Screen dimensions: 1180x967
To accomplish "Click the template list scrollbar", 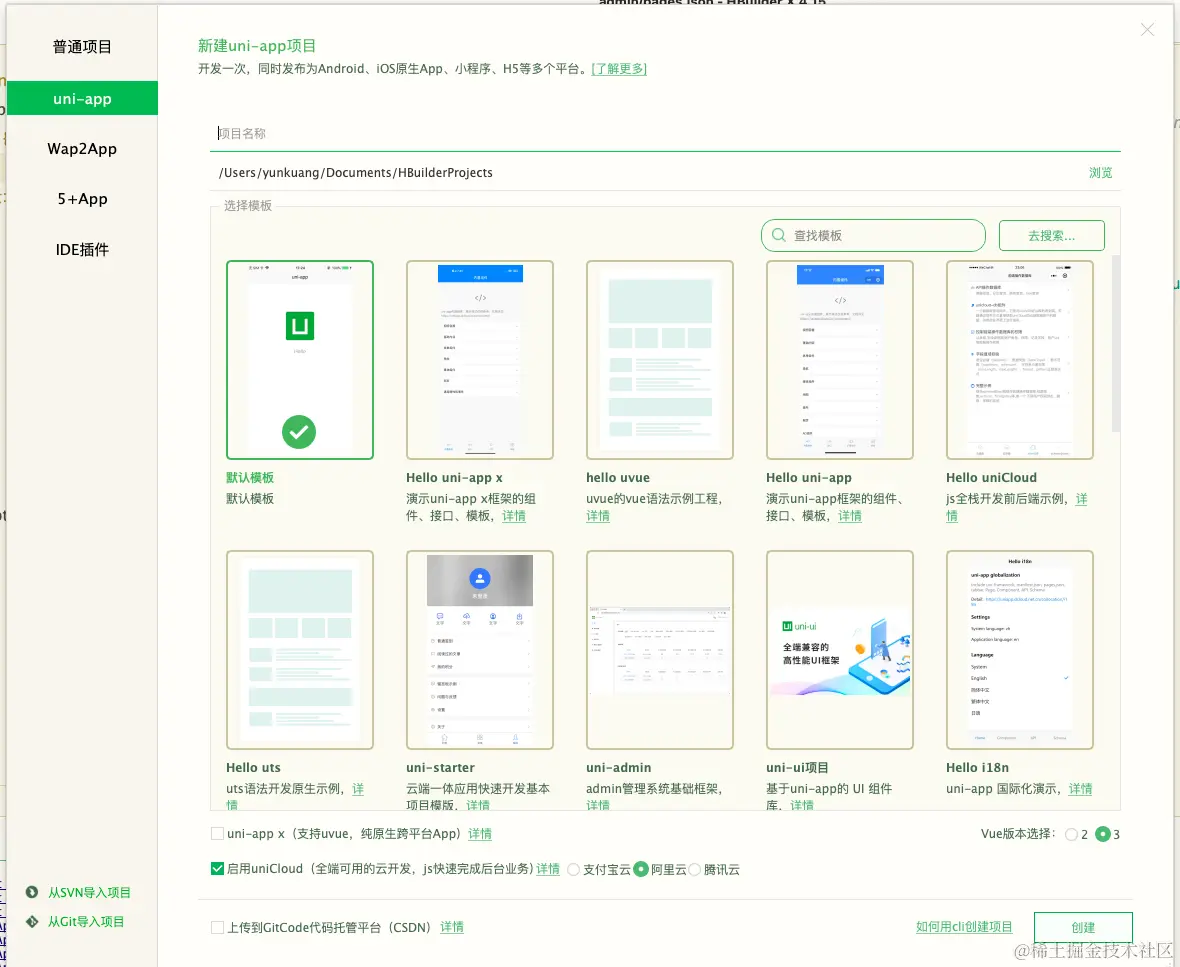I will pos(1116,344).
